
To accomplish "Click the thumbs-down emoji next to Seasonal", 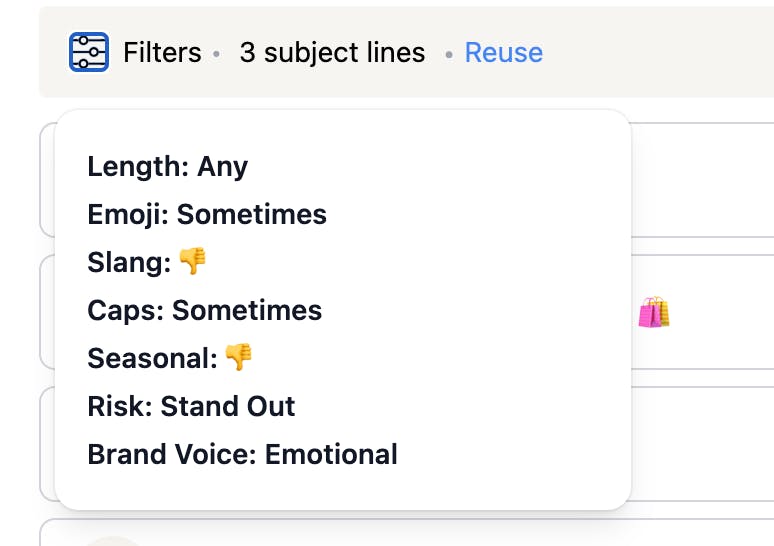I will click(x=239, y=357).
